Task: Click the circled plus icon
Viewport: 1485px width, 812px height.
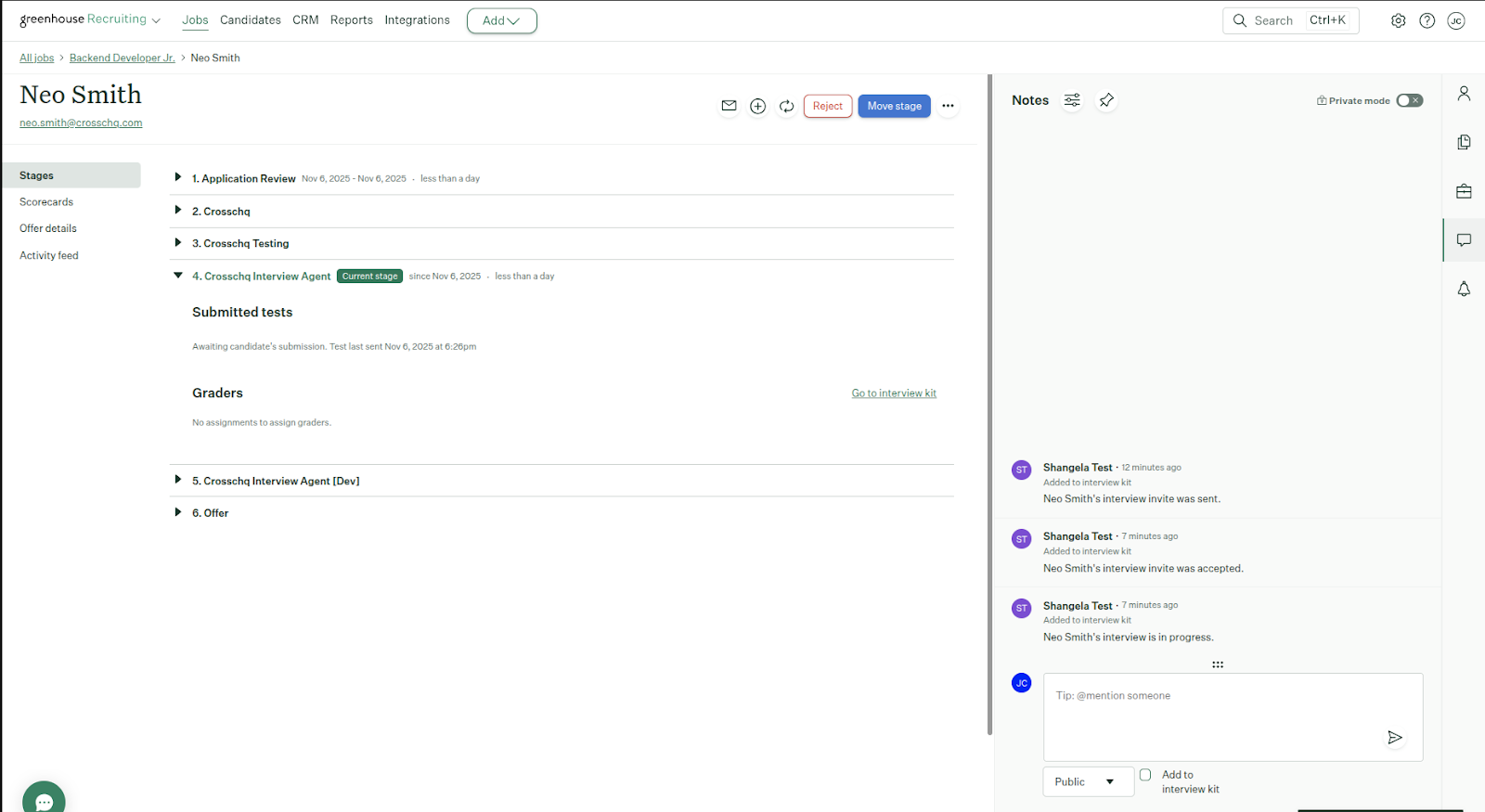Action: 757,106
